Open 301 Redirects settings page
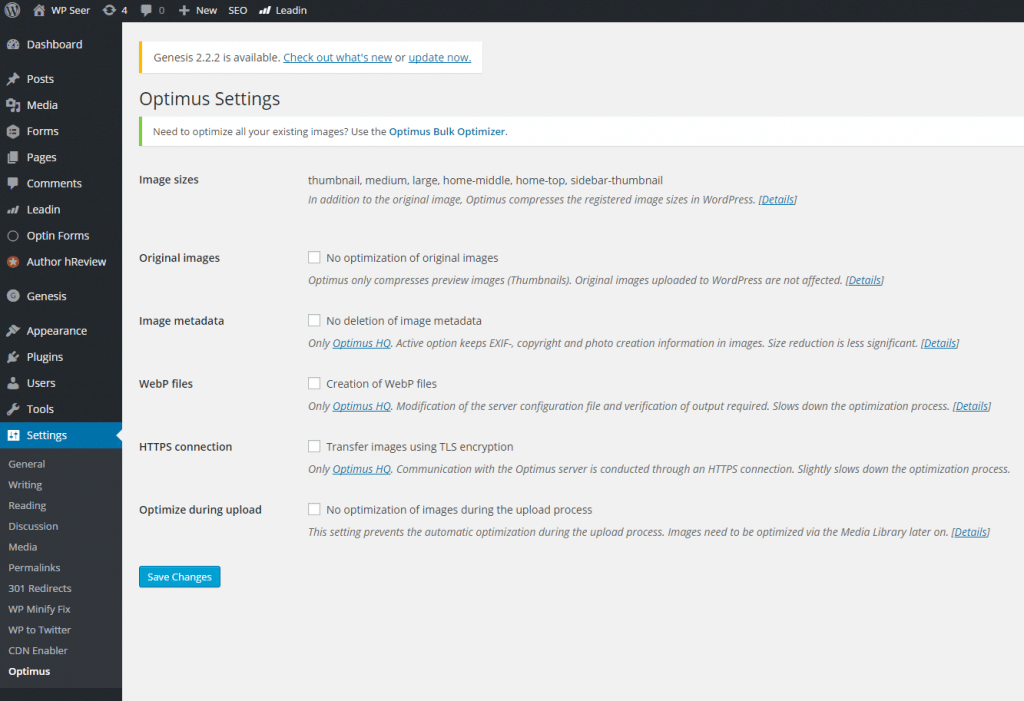The height and width of the screenshot is (701, 1024). coord(40,589)
